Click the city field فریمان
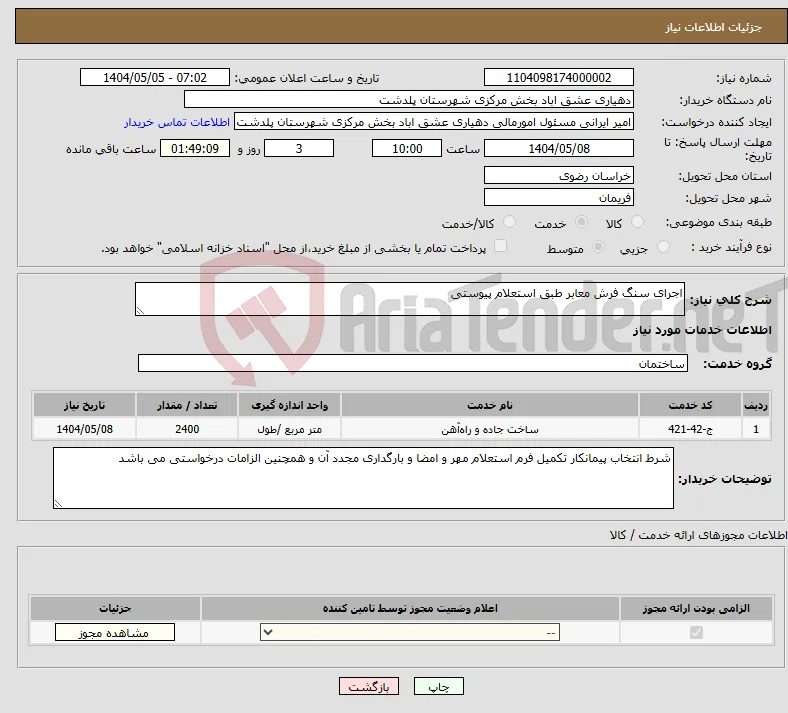 click(x=558, y=197)
